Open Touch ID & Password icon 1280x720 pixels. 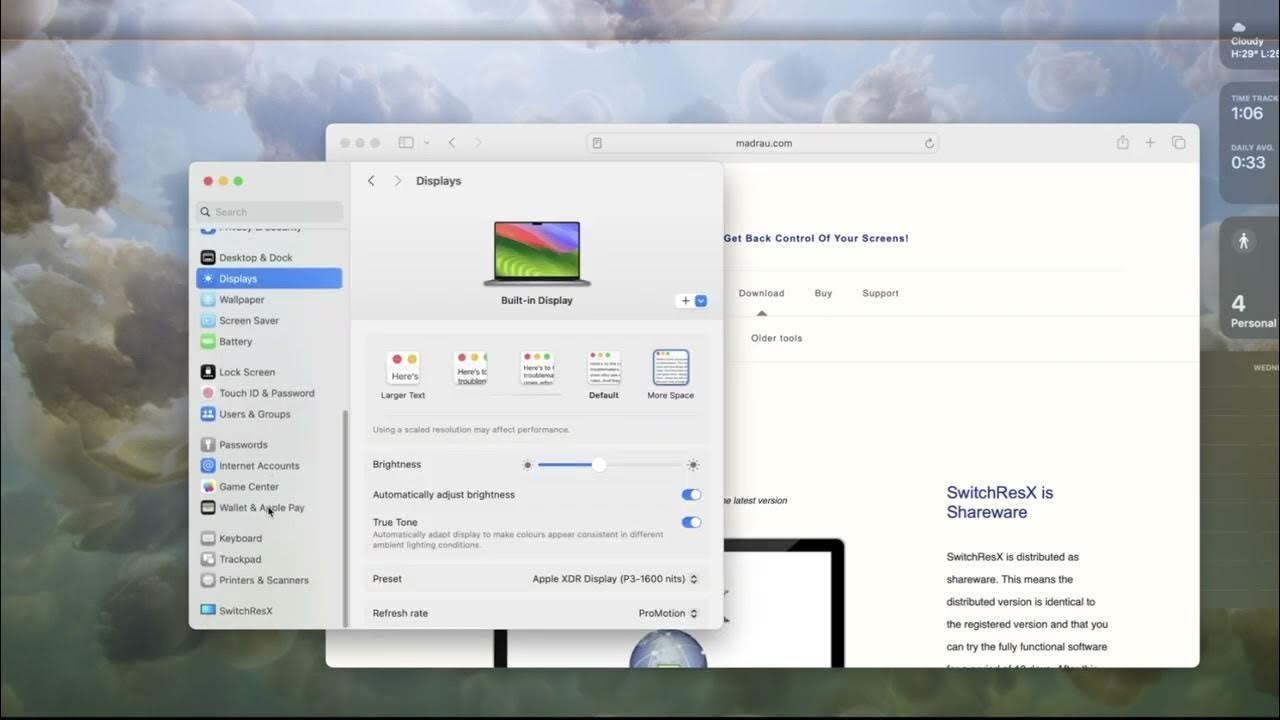click(x=208, y=393)
